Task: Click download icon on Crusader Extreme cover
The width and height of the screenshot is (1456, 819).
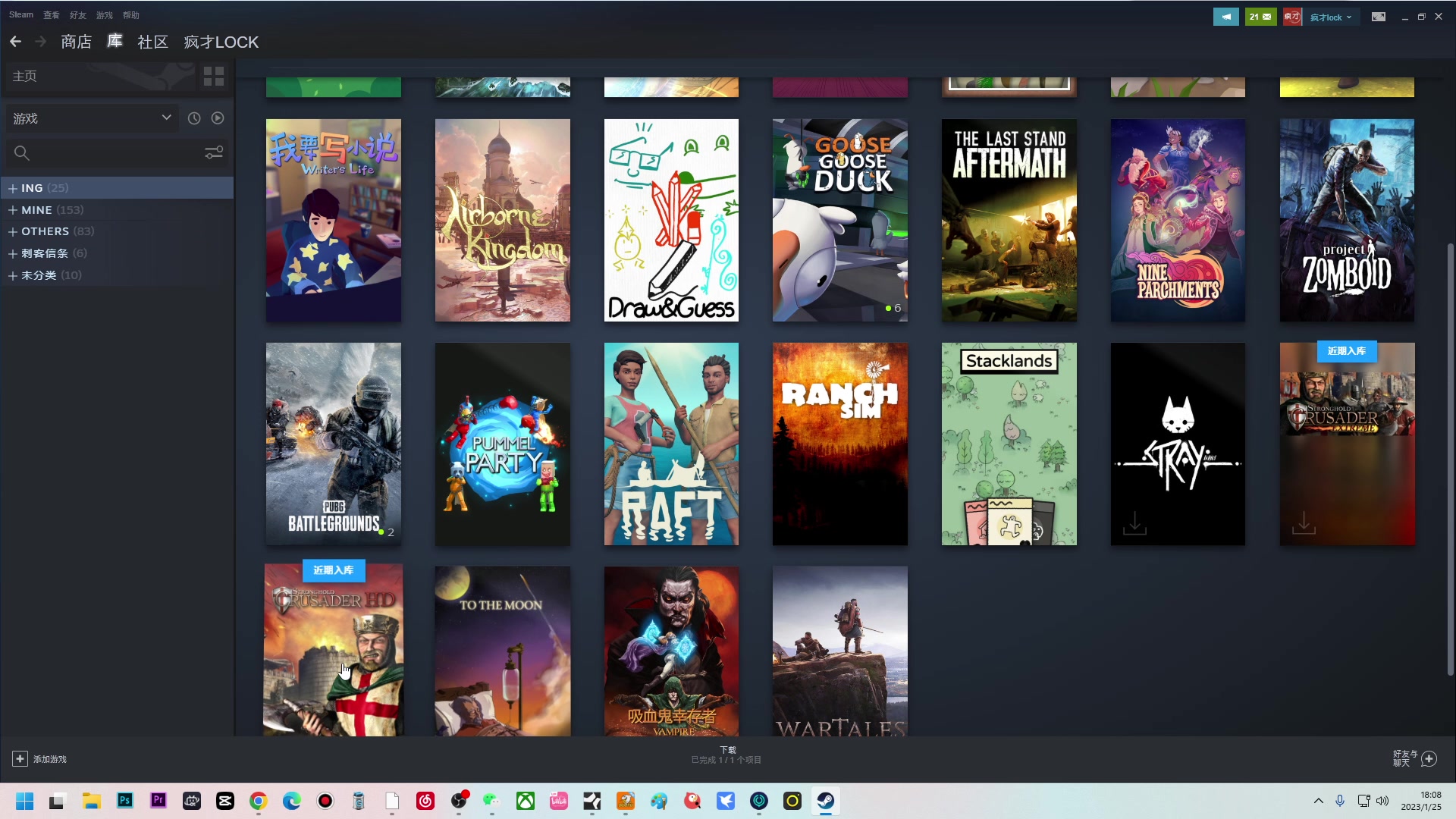Action: tap(1304, 522)
